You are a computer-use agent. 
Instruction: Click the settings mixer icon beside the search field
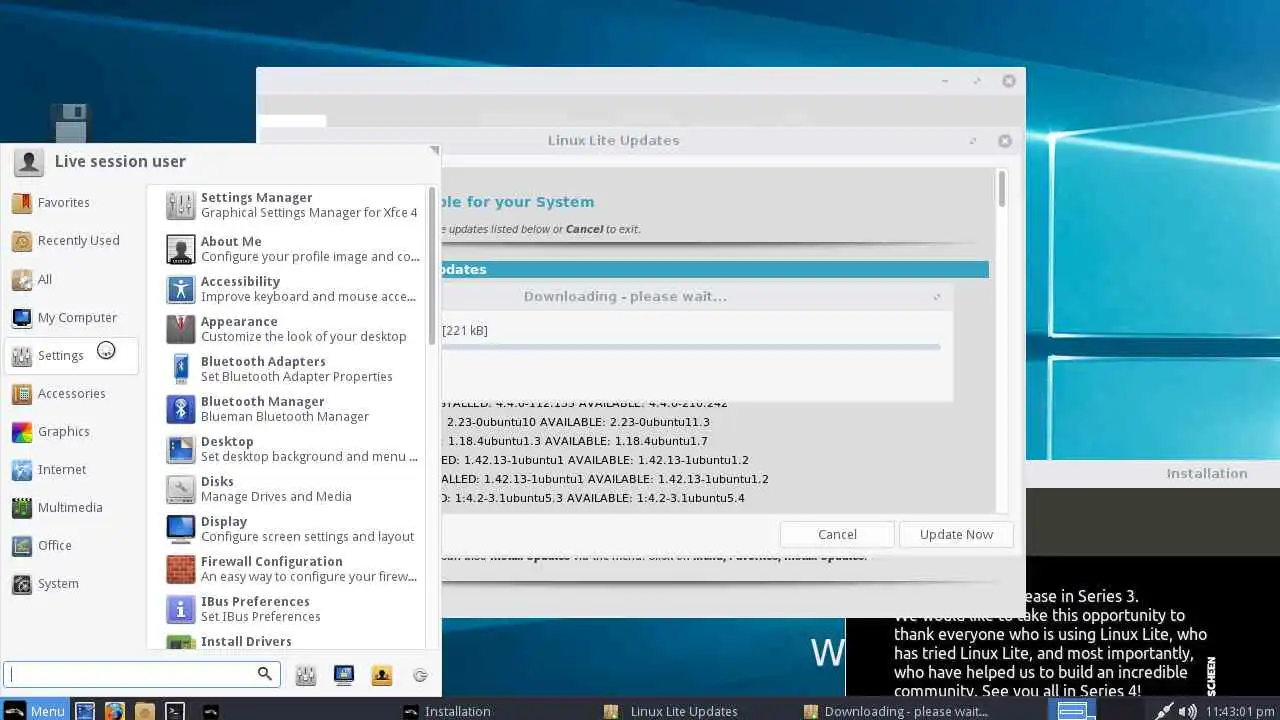click(x=306, y=675)
